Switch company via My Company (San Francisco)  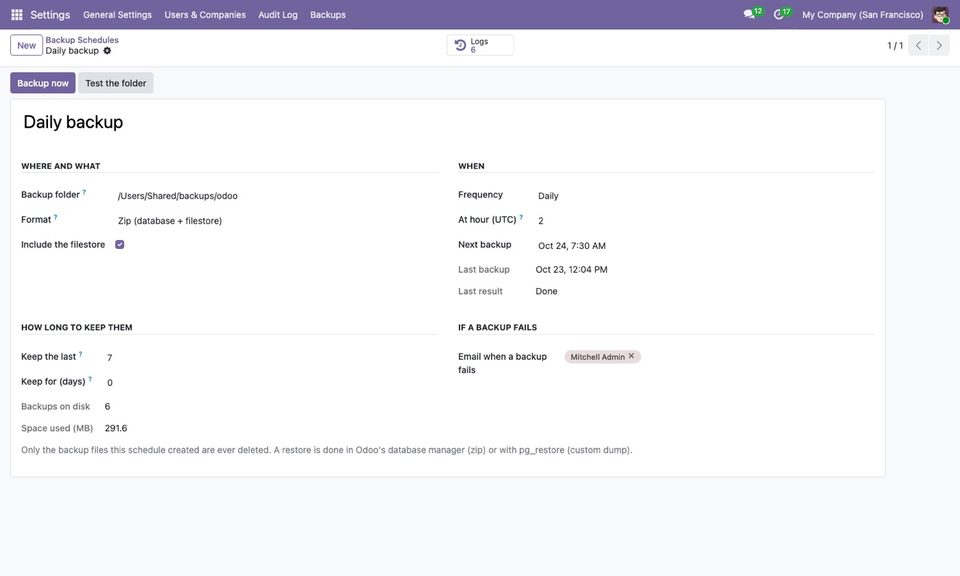click(862, 15)
